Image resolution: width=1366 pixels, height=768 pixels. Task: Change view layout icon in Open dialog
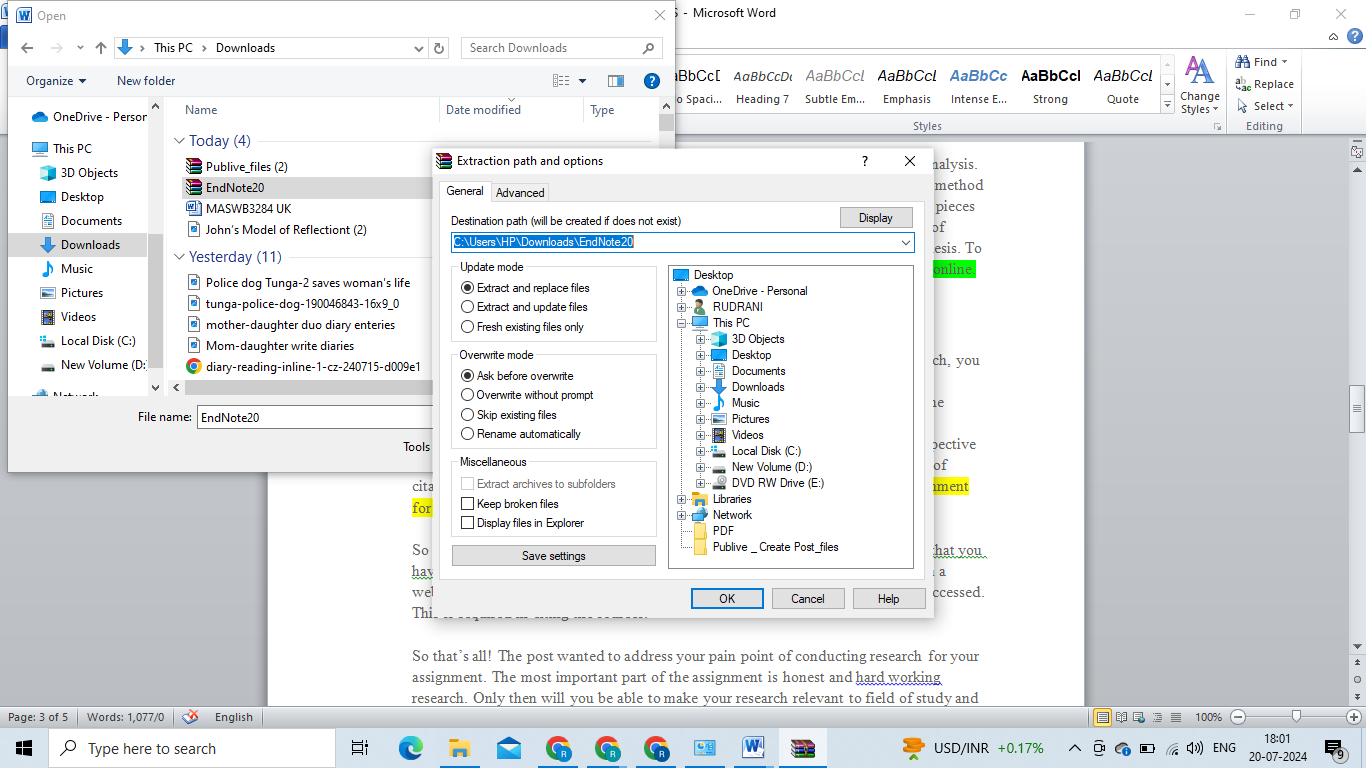(x=562, y=81)
